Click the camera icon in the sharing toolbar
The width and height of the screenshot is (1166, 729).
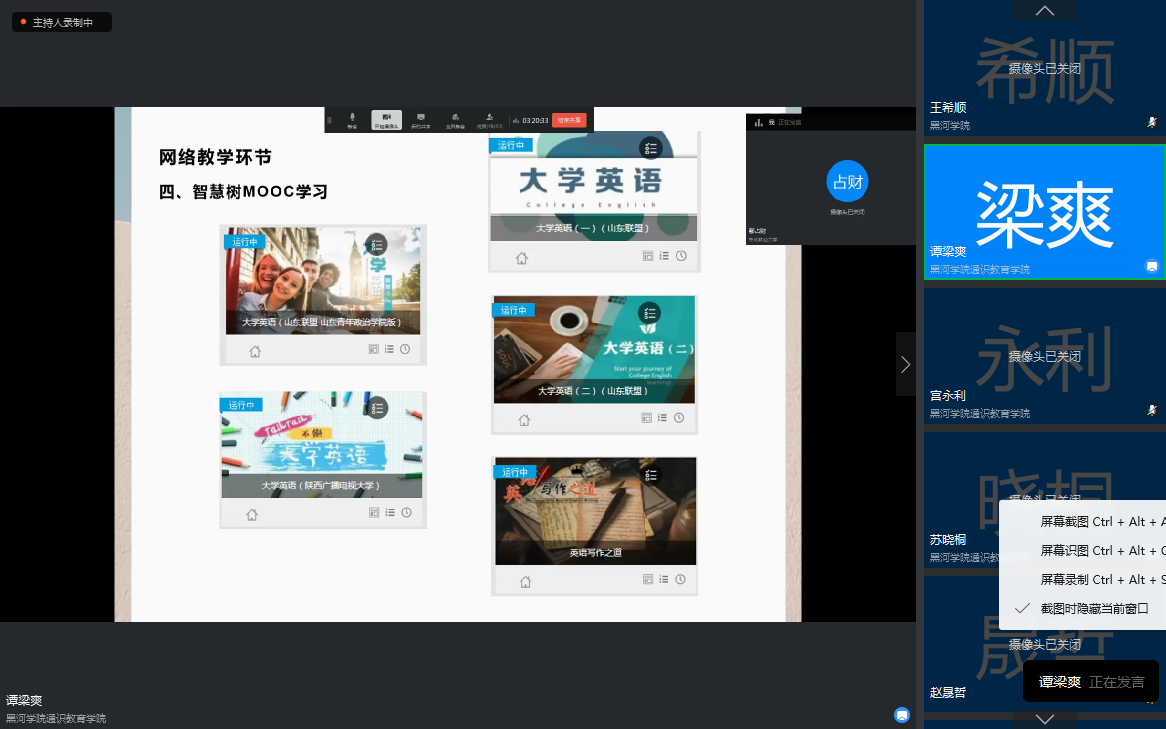point(386,119)
